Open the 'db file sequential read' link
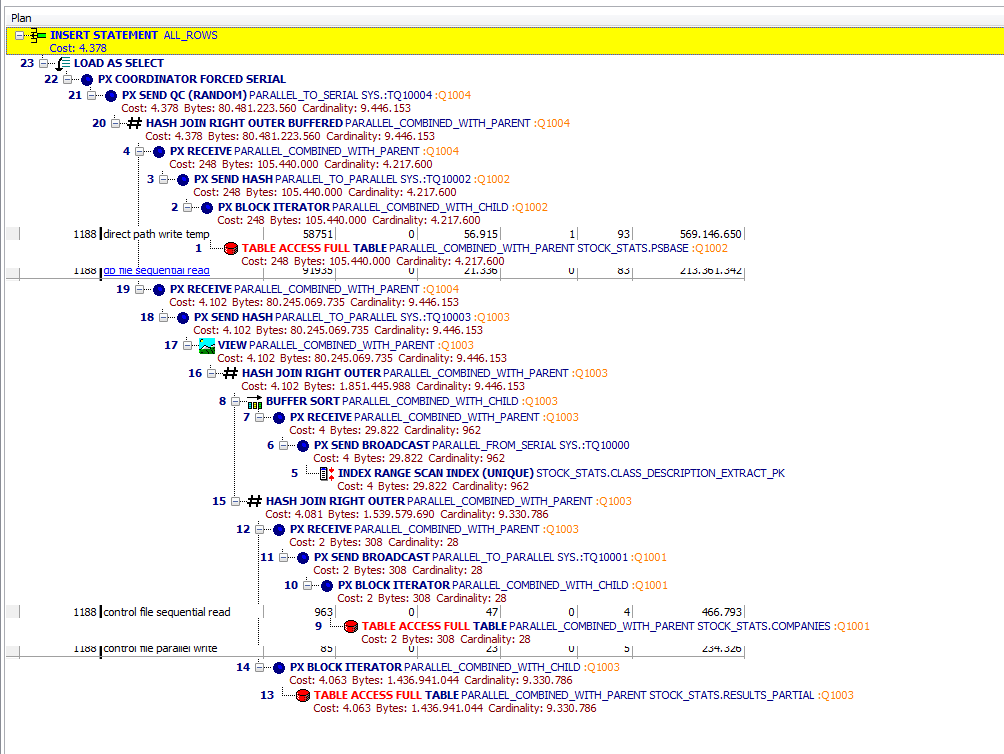The image size is (1004, 754). click(x=156, y=271)
